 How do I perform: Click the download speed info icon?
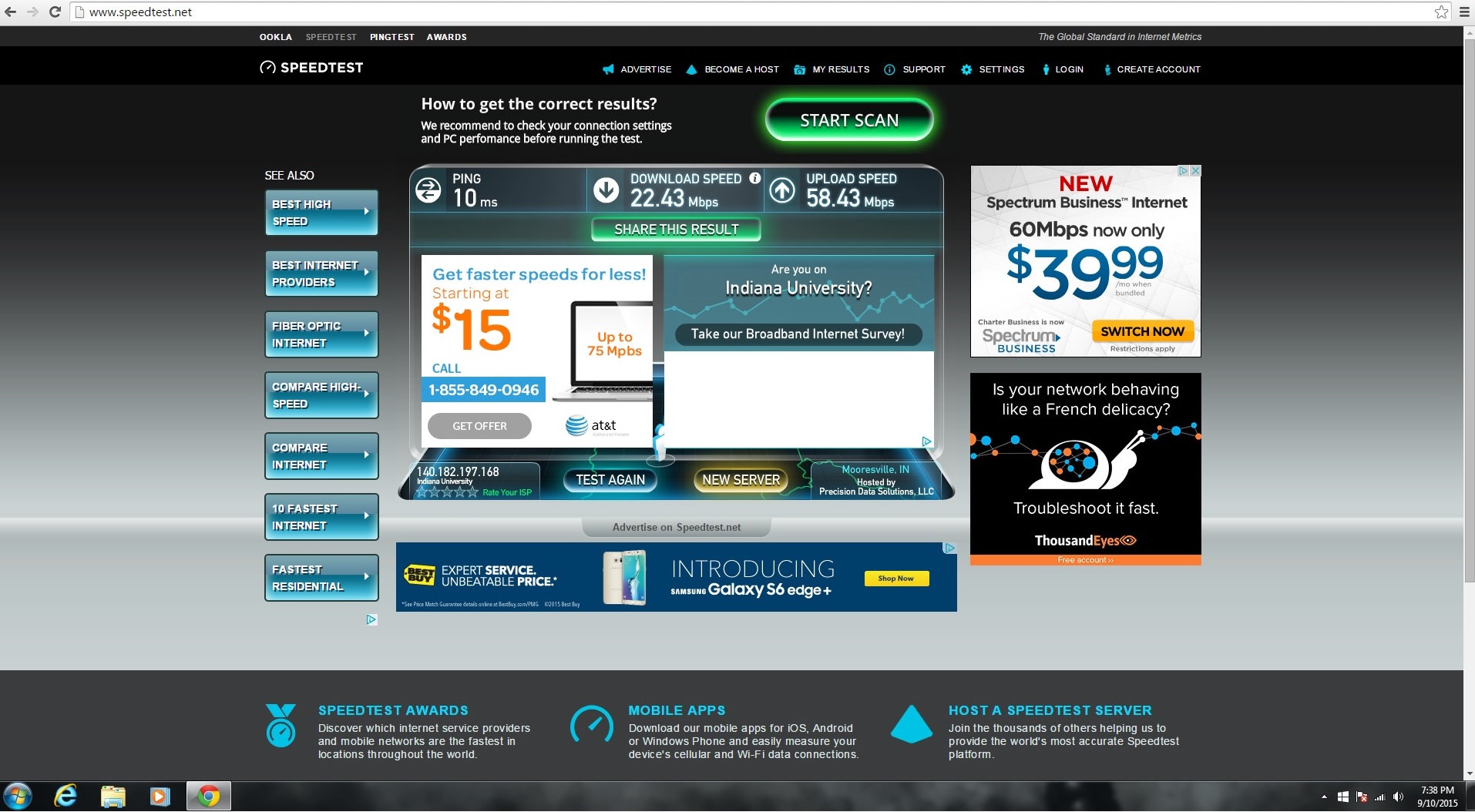point(755,178)
